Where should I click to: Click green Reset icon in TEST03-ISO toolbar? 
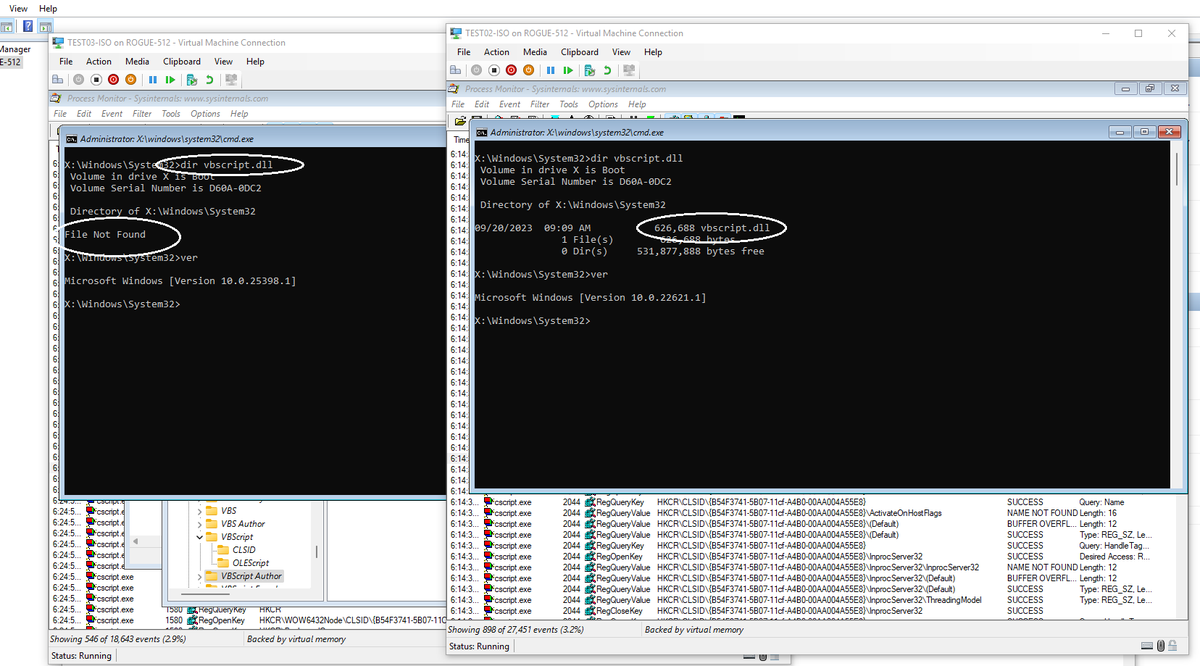tap(170, 79)
